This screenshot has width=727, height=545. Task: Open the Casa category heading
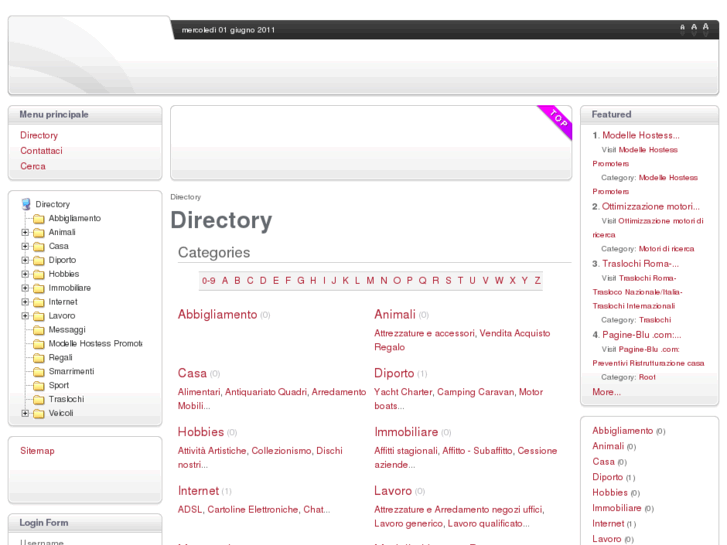[x=192, y=373]
